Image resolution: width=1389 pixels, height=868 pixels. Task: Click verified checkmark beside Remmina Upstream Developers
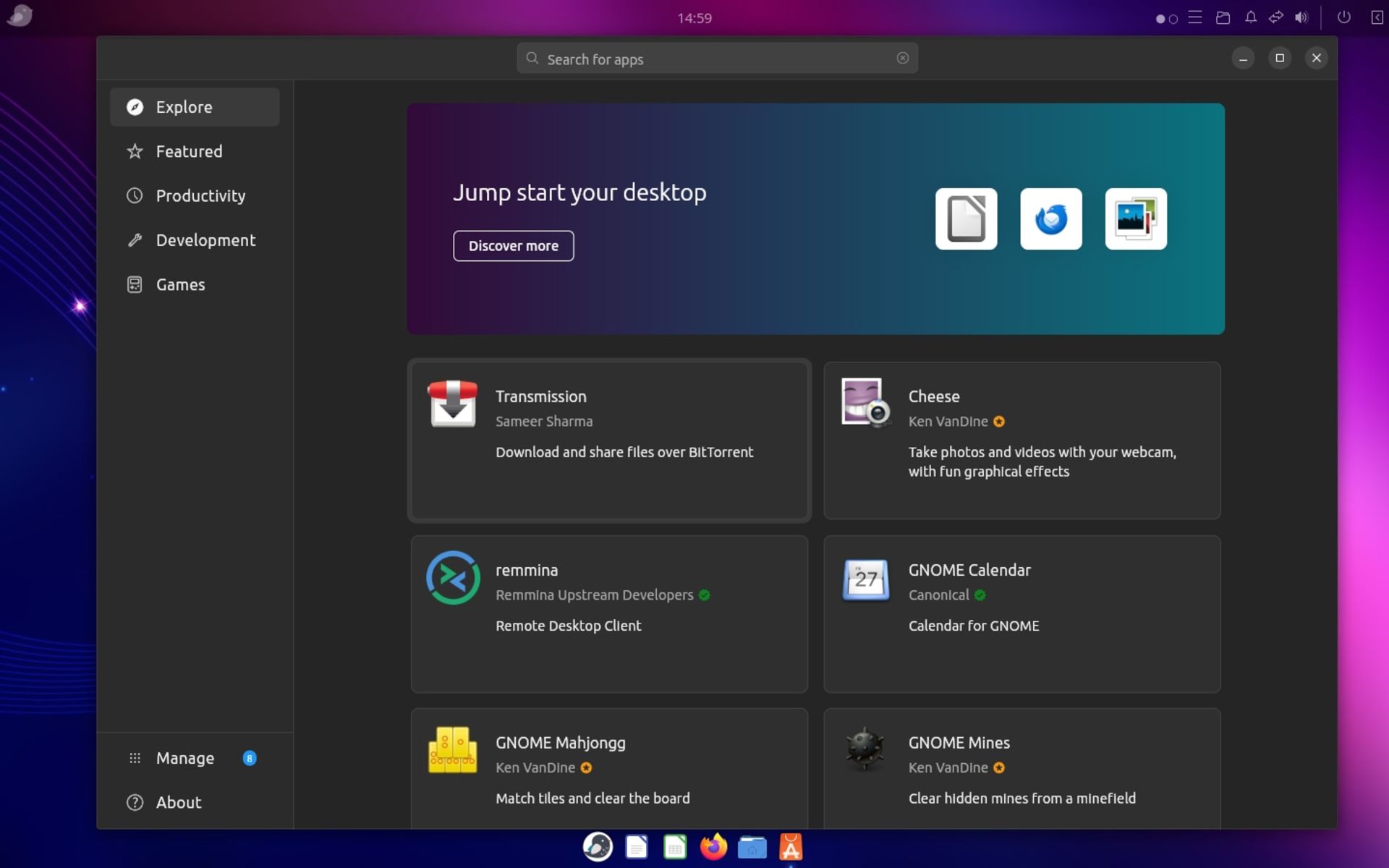coord(705,595)
